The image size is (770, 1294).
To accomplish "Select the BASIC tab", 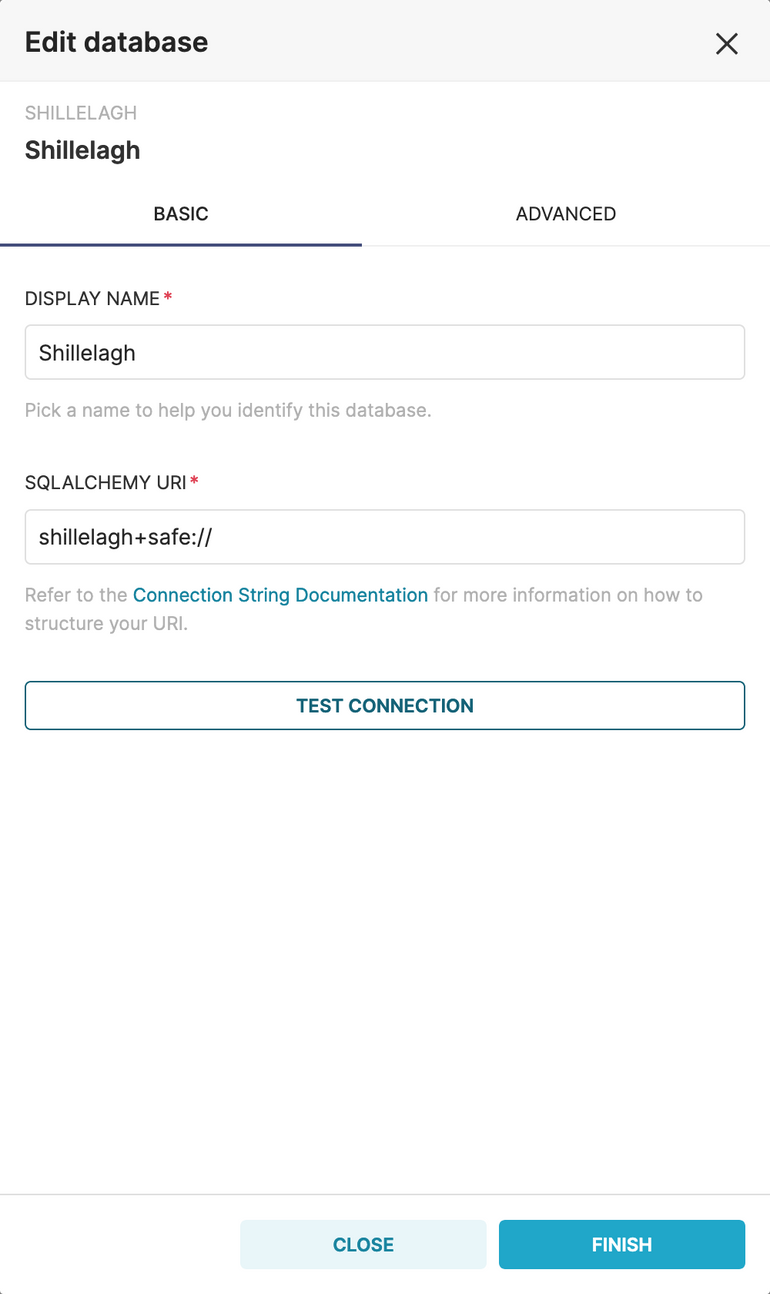I will click(181, 213).
